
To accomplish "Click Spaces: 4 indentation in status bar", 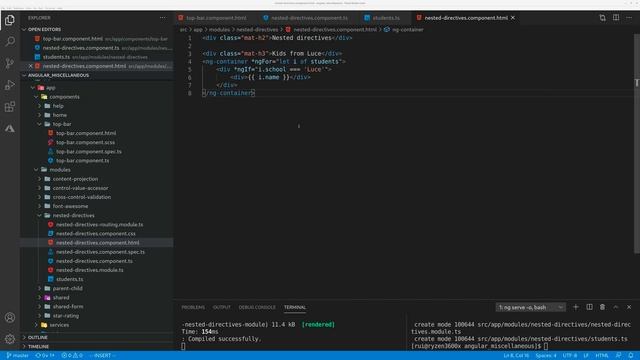I will tap(546, 356).
